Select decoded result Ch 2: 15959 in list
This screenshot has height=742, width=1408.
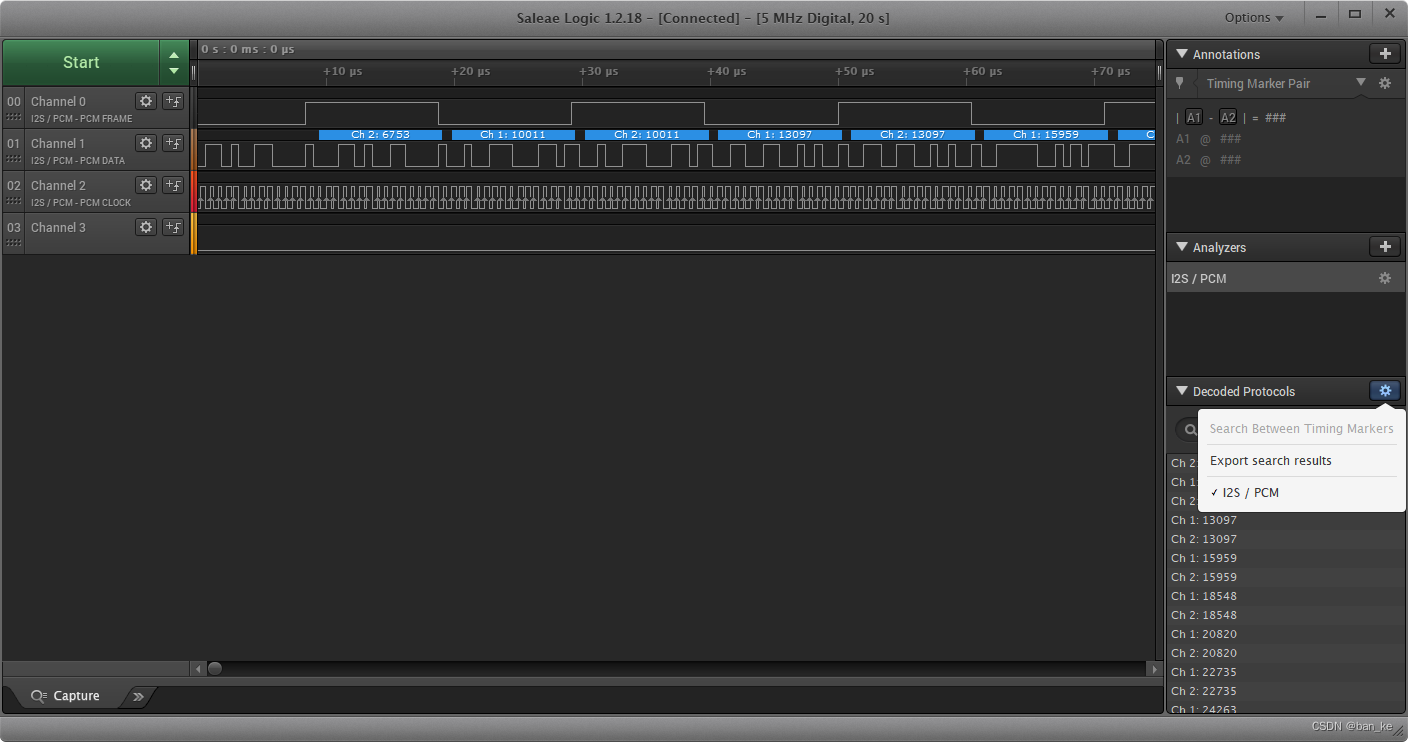tap(1285, 577)
